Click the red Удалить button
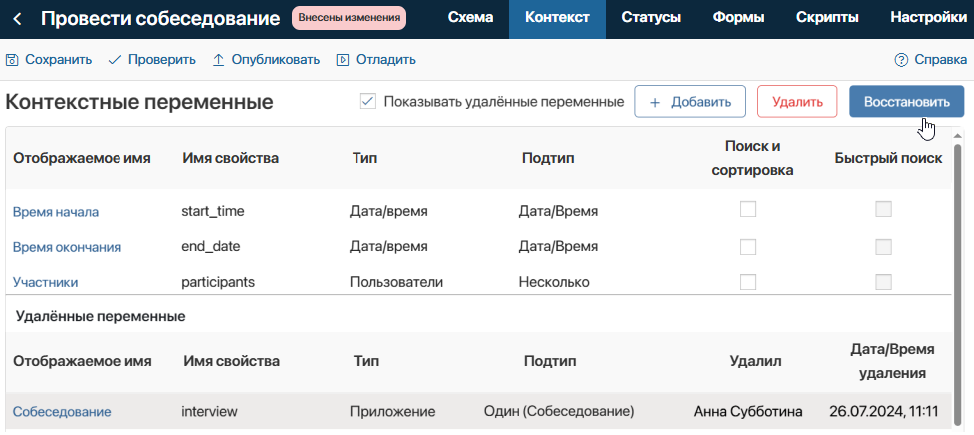The height and width of the screenshot is (435, 974). (x=798, y=102)
